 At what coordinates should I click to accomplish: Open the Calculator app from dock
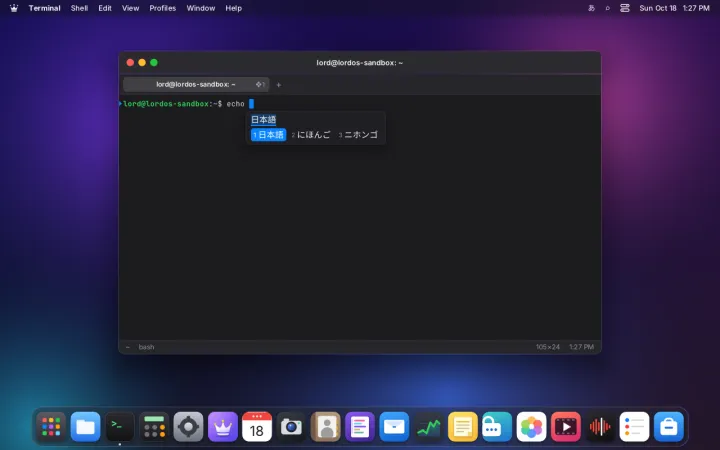pyautogui.click(x=154, y=427)
